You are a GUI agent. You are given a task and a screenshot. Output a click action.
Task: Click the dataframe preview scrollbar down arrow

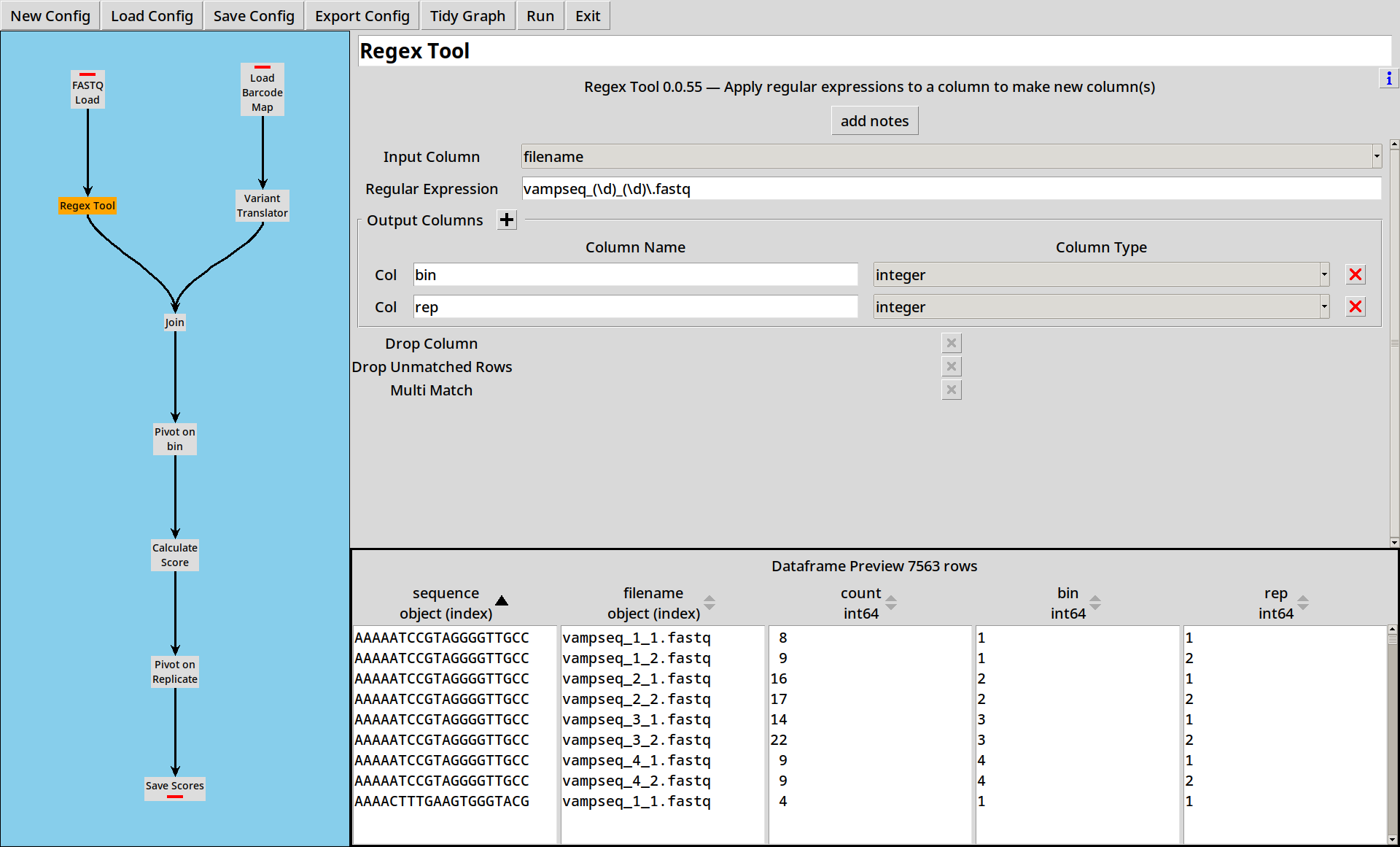(x=1392, y=839)
